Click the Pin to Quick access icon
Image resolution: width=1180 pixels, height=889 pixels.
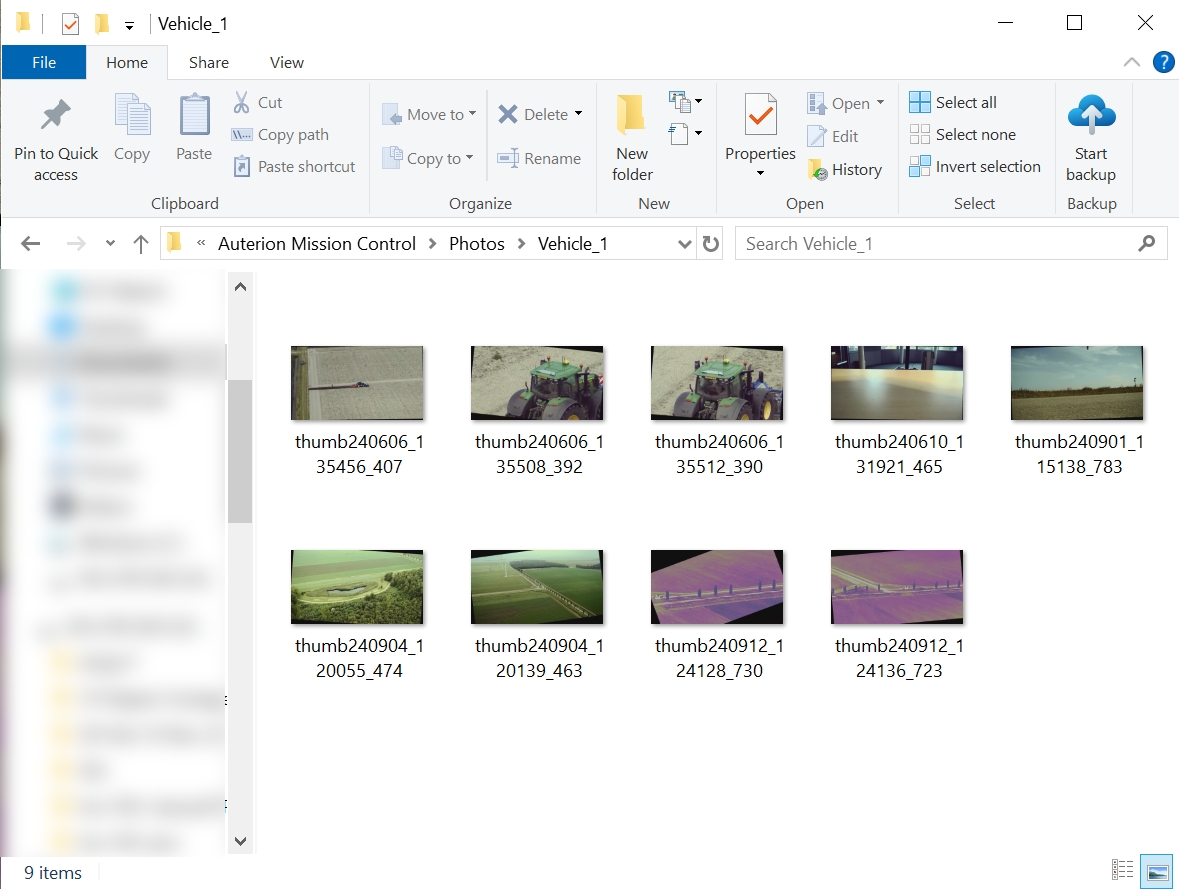coord(55,116)
